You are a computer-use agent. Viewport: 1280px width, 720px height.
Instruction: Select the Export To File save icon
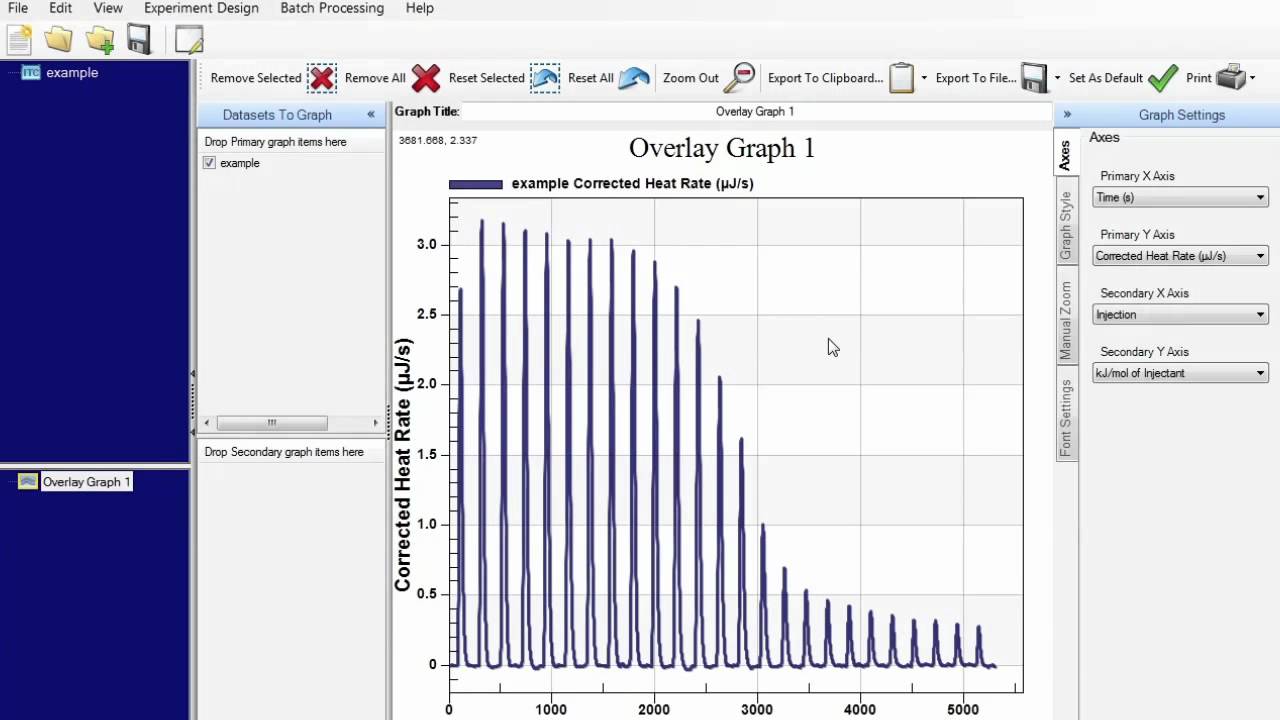pos(1034,77)
